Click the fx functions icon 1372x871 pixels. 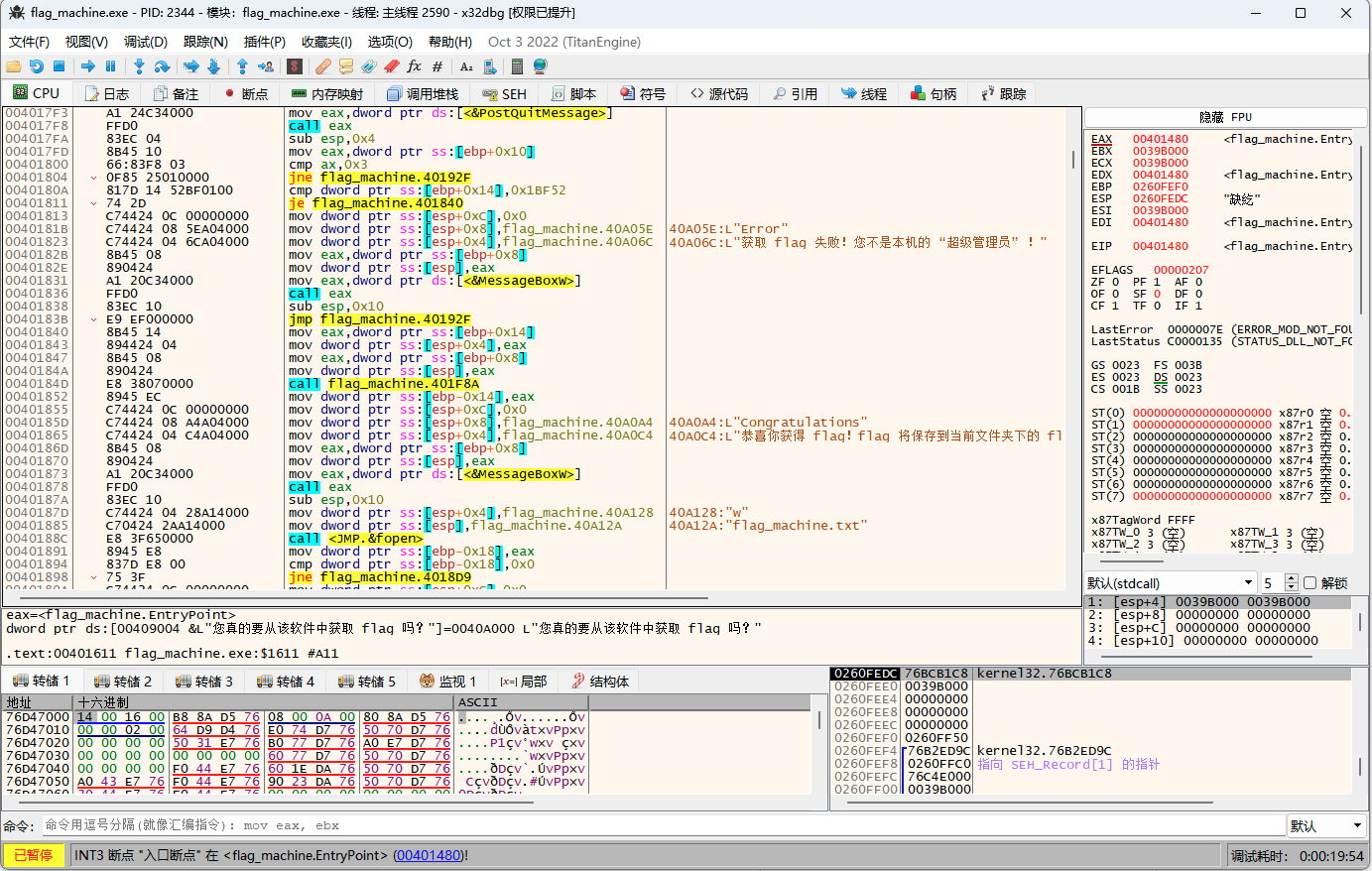414,66
